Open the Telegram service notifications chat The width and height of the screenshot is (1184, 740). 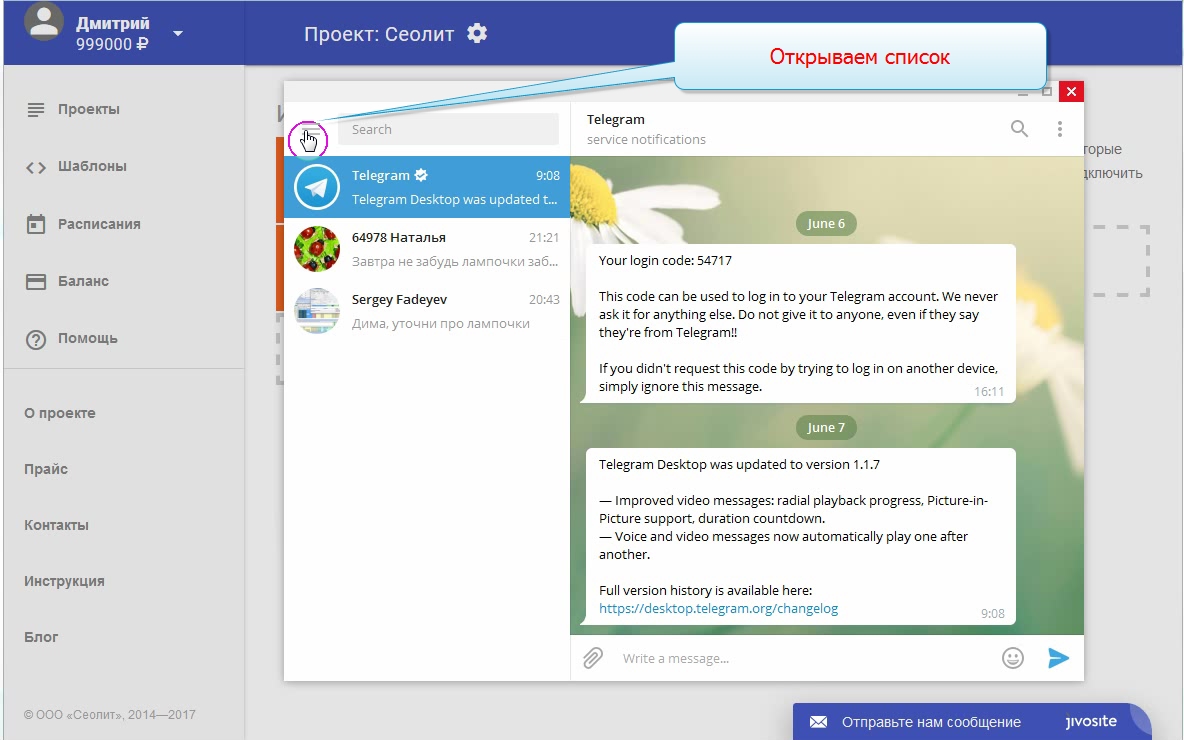(x=427, y=187)
